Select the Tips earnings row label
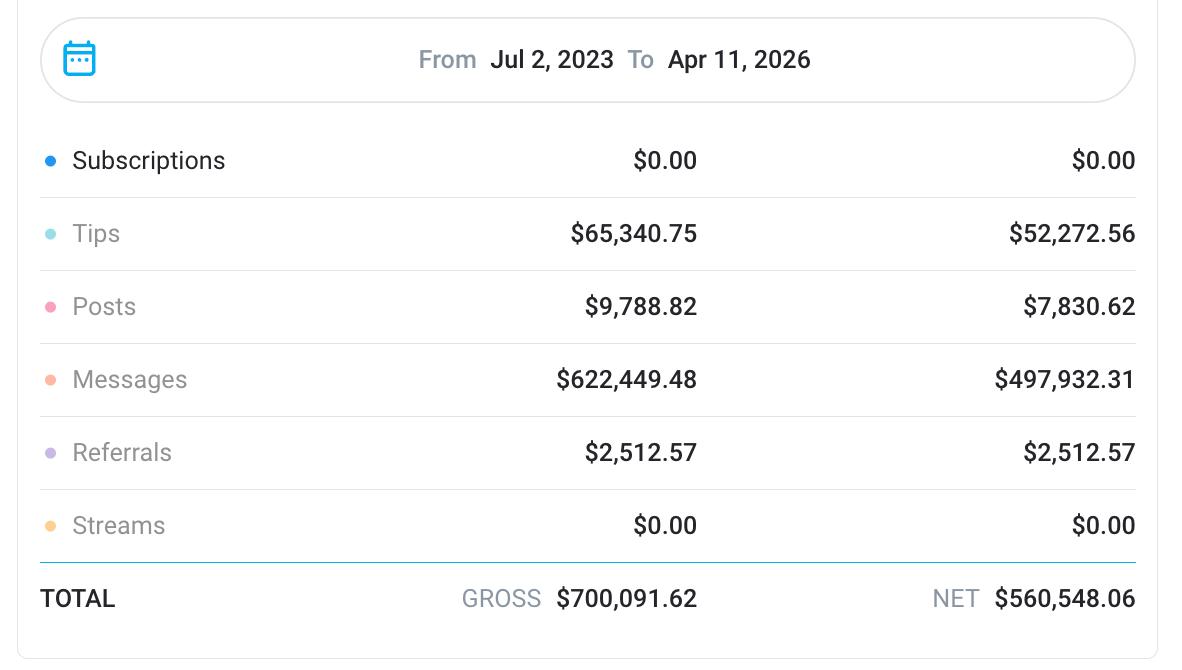Viewport: 1182px width, 670px height. (x=96, y=234)
